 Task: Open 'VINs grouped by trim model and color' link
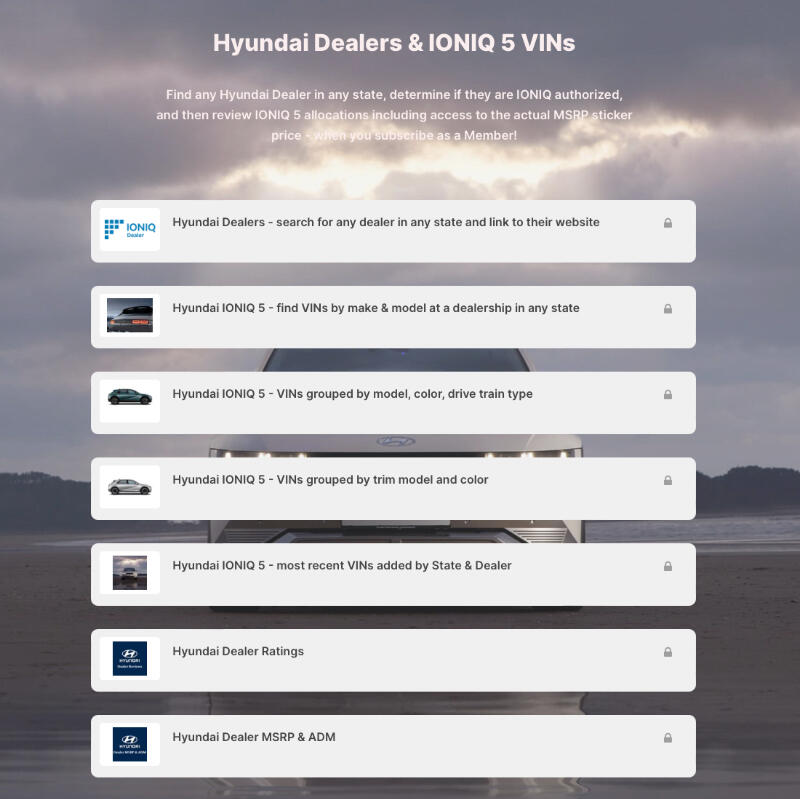[330, 480]
